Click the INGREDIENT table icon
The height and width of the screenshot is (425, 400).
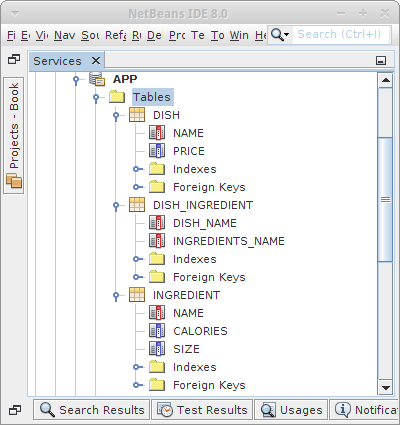137,295
